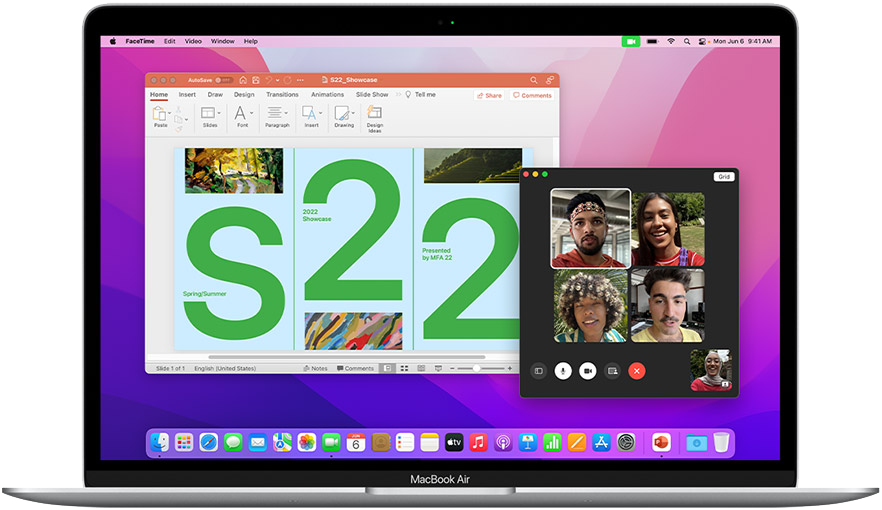Open the Draw ribbon tab
The image size is (882, 510).
[x=215, y=94]
